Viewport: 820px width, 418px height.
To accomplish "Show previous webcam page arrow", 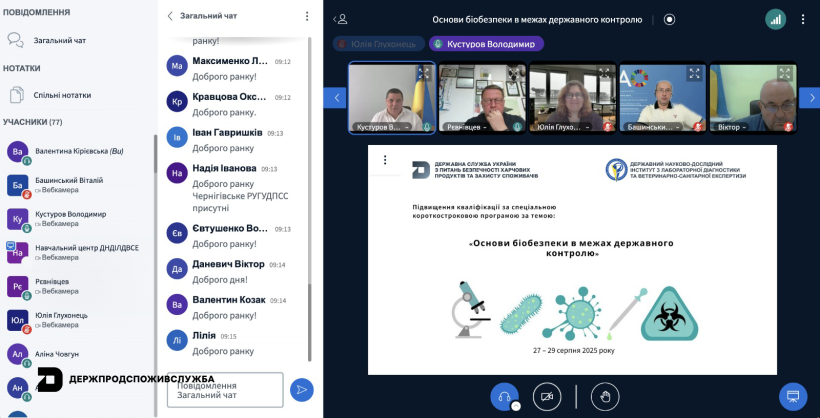I will (x=335, y=98).
